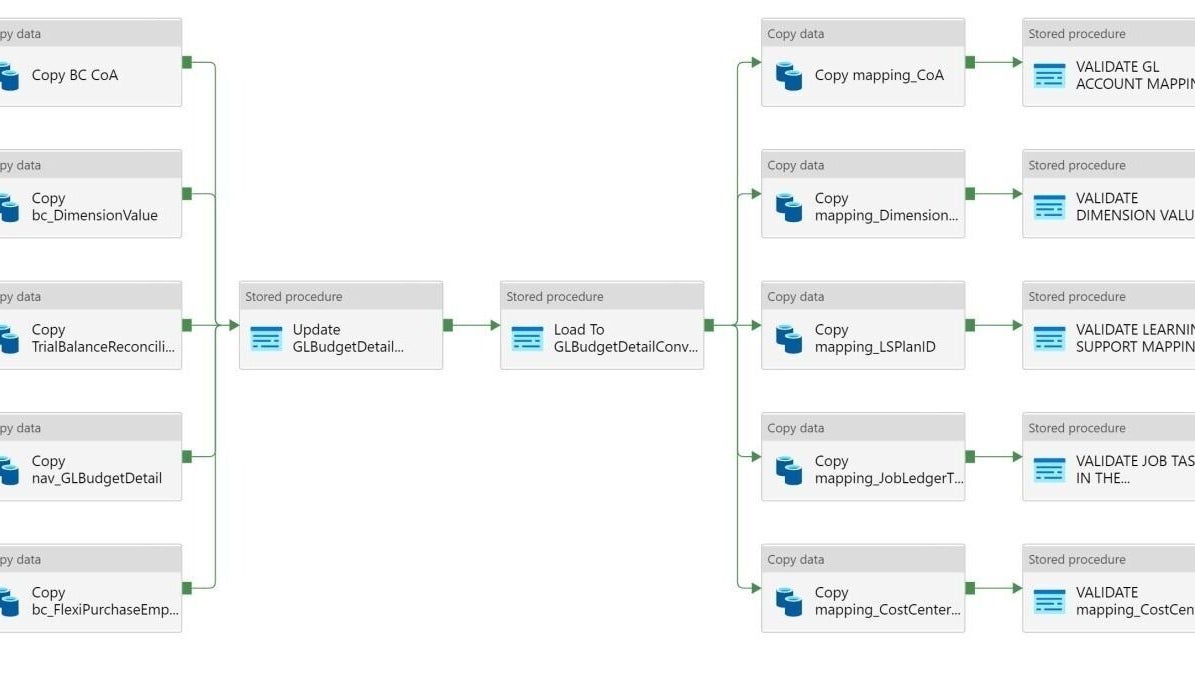This screenshot has width=1195, height=677.
Task: Select the database icon in Copy mapping_CostCenter
Action: coord(790,601)
